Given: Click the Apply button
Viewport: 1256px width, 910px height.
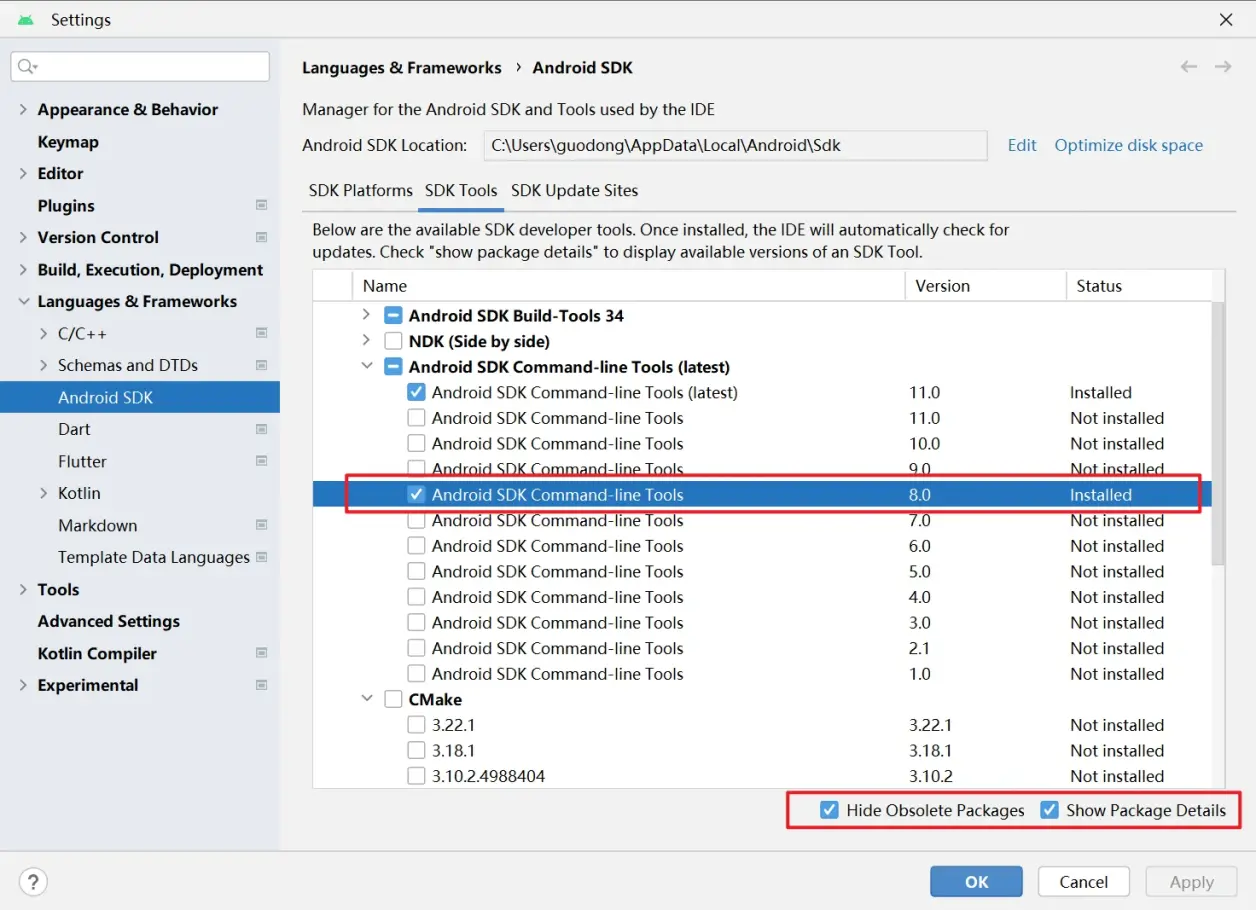Looking at the screenshot, I should tap(1191, 881).
